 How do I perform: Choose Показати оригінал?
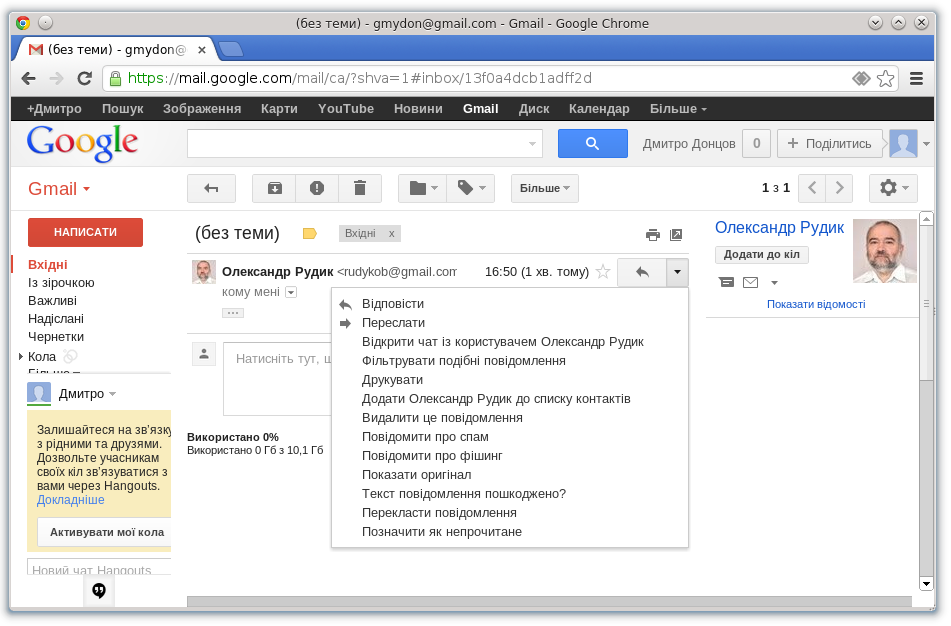(417, 475)
